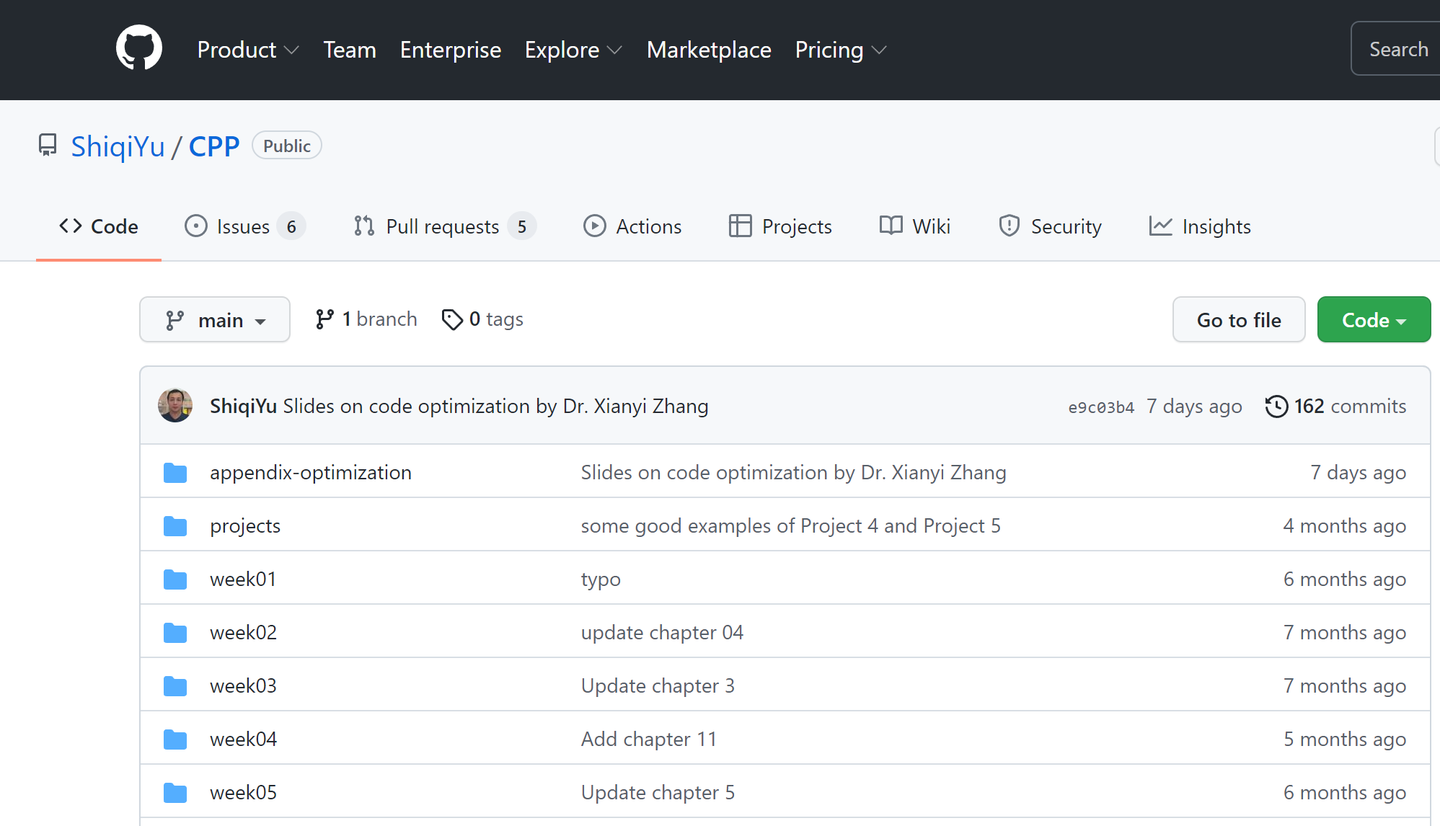This screenshot has height=826, width=1440.
Task: Click '7 days ago' in the appendix-optimization row
Action: 1359,472
